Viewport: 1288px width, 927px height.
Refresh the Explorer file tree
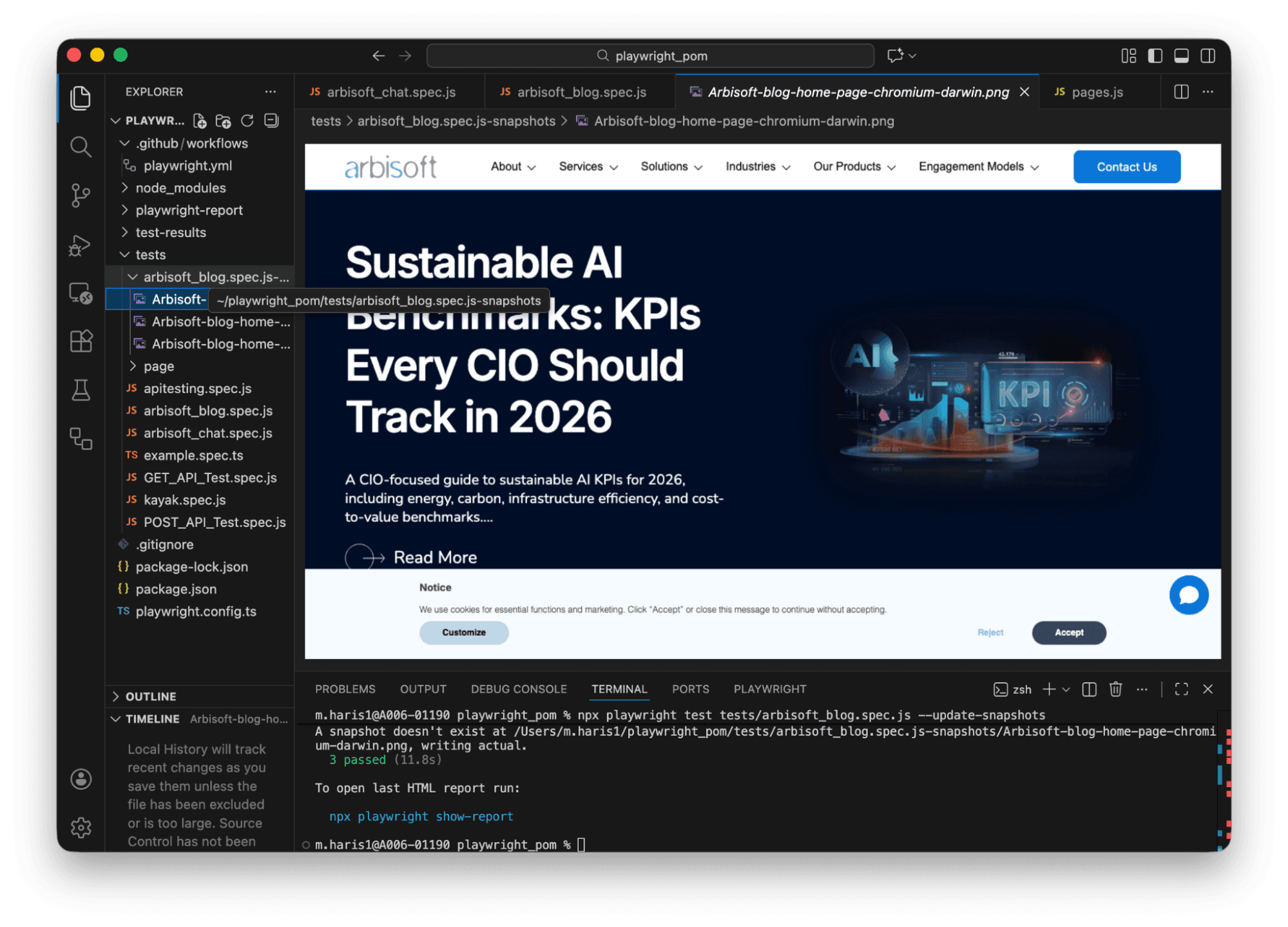coord(247,121)
